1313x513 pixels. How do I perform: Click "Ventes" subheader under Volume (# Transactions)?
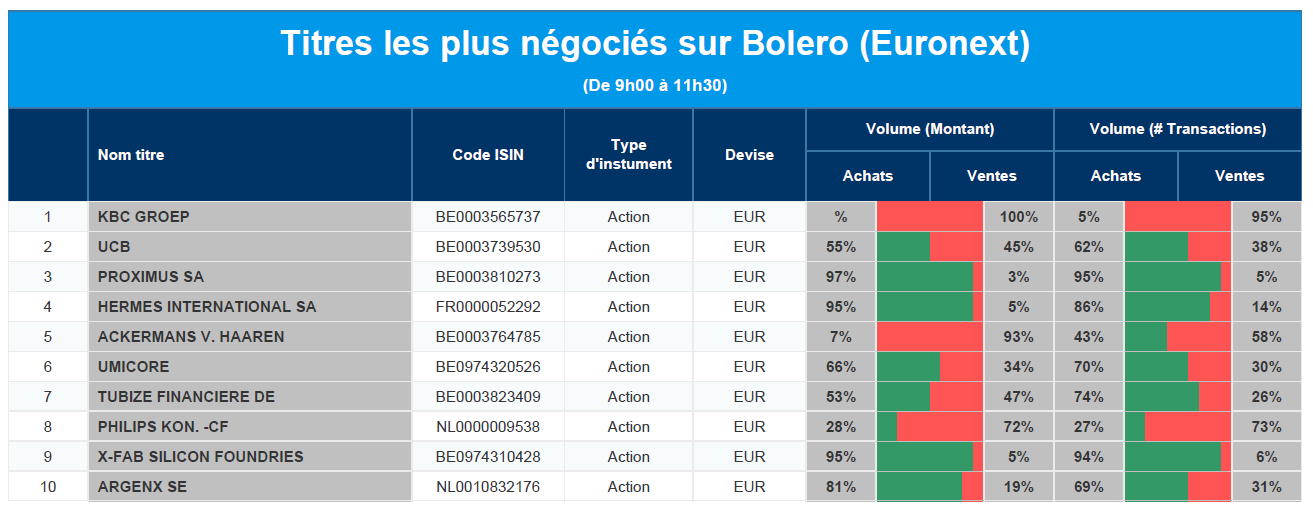point(1240,176)
